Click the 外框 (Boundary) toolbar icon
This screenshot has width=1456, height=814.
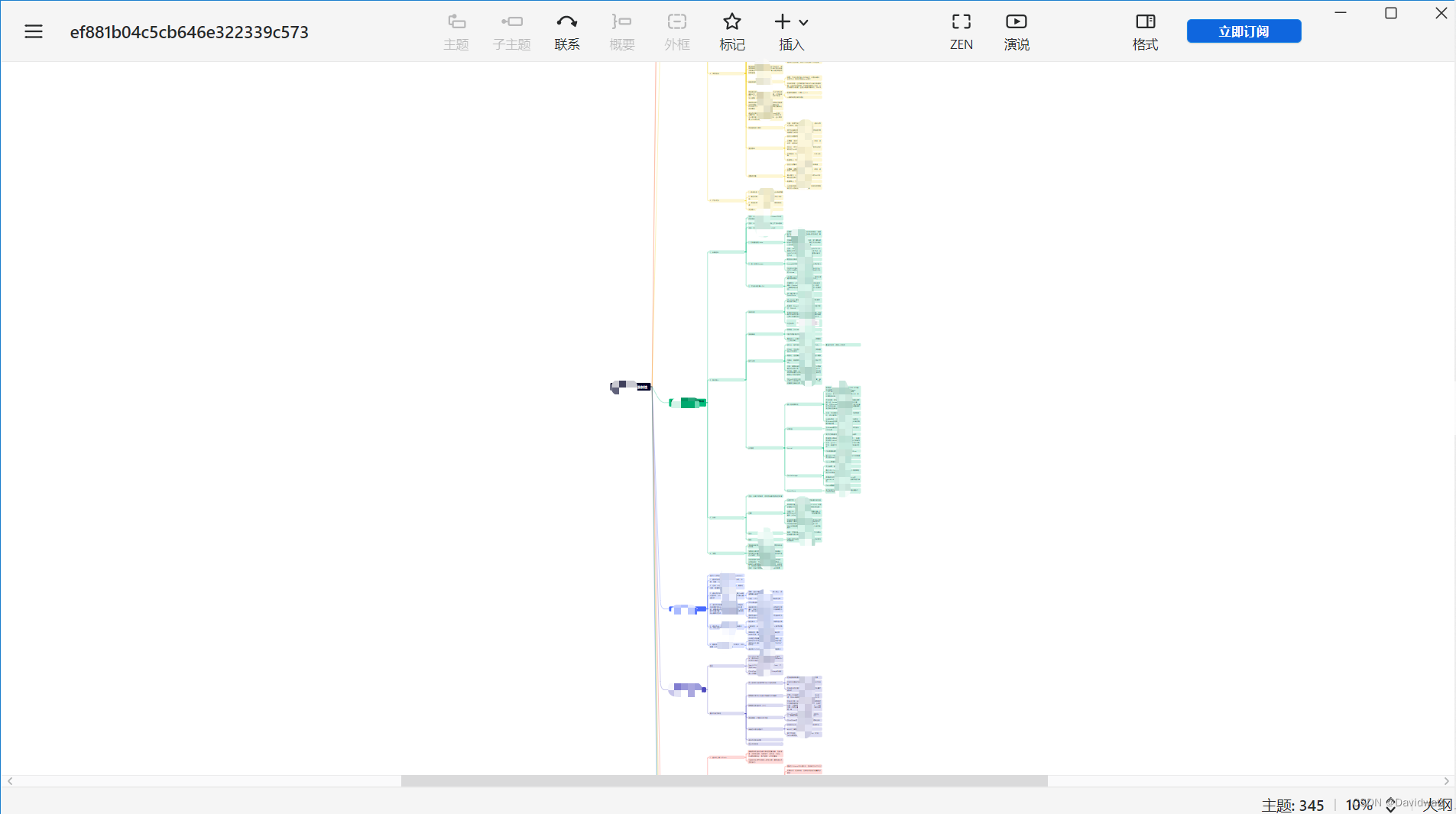coord(677,32)
